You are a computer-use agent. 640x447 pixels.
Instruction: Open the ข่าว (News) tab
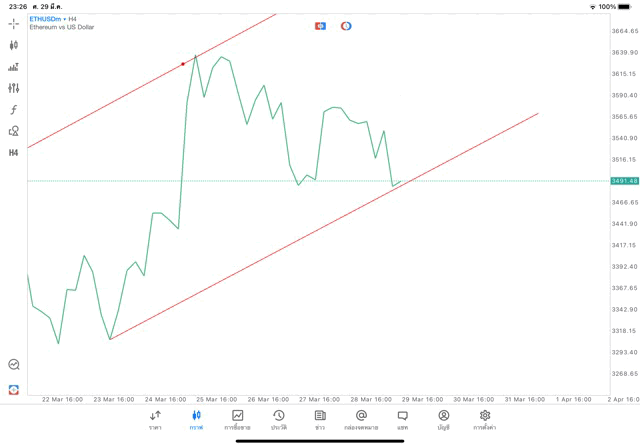(320, 420)
